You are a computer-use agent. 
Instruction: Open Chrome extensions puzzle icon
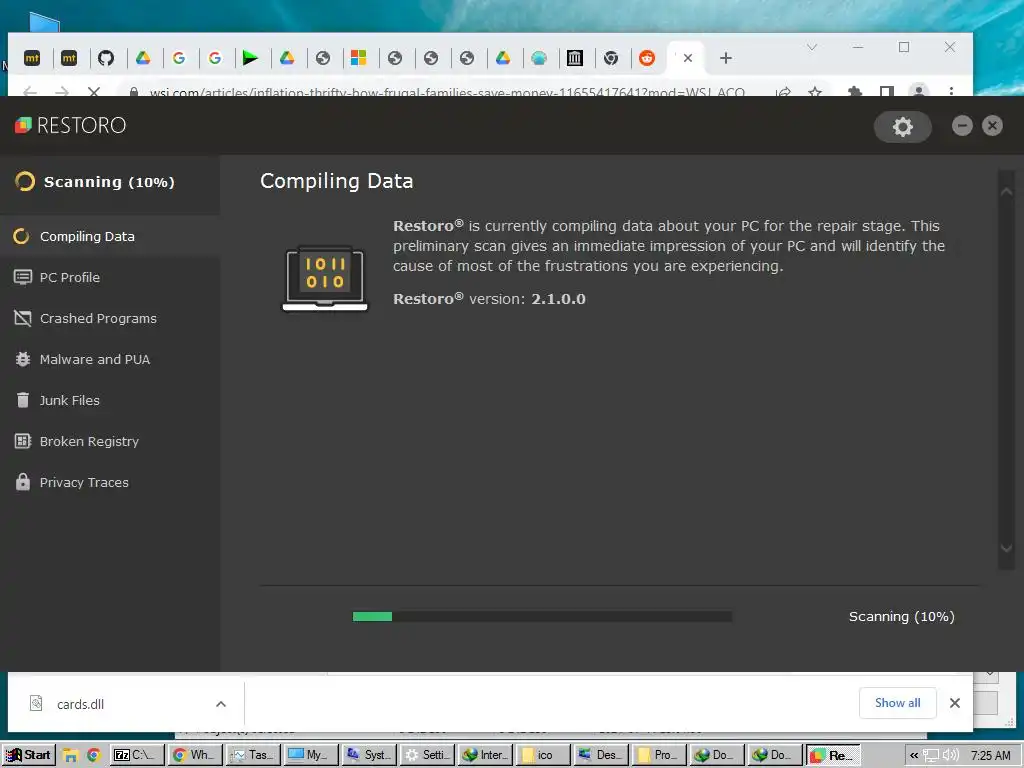[854, 92]
